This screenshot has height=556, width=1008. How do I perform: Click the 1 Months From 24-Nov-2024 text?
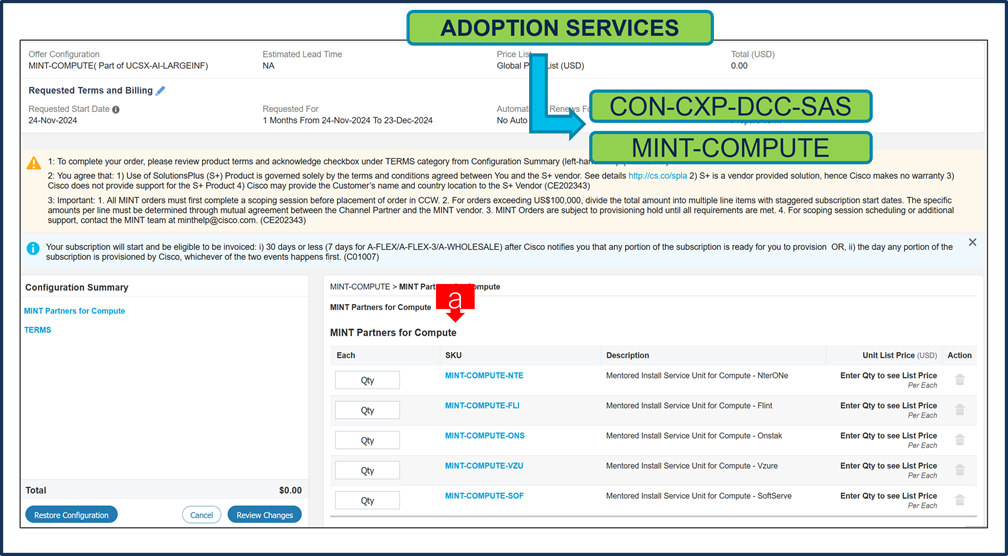point(348,120)
